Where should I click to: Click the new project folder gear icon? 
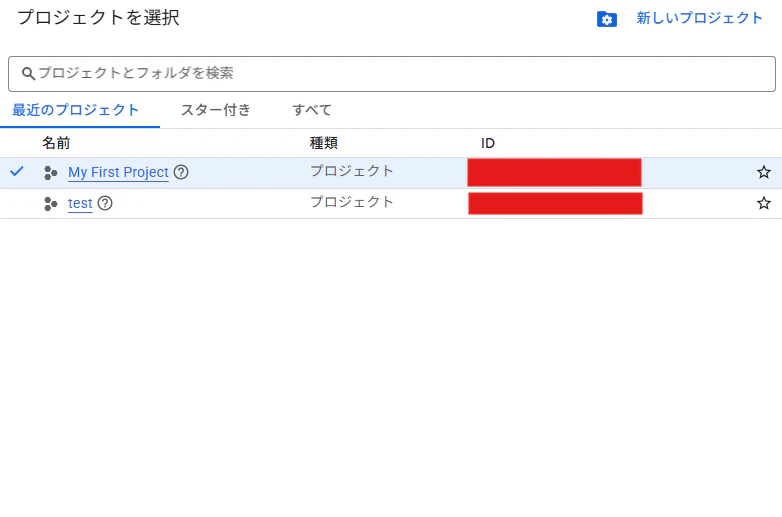(606, 19)
